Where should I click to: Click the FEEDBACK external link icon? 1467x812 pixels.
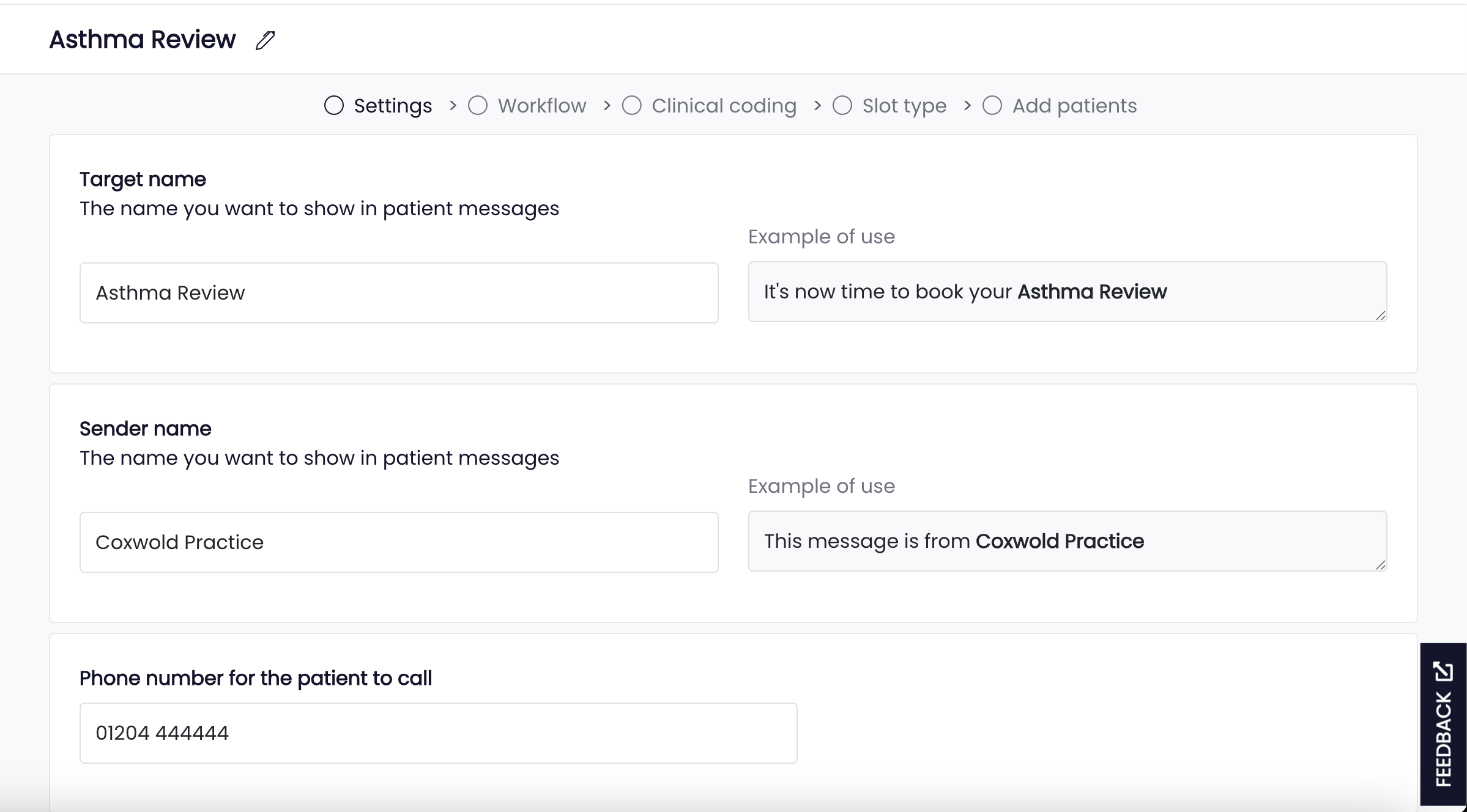pos(1443,671)
